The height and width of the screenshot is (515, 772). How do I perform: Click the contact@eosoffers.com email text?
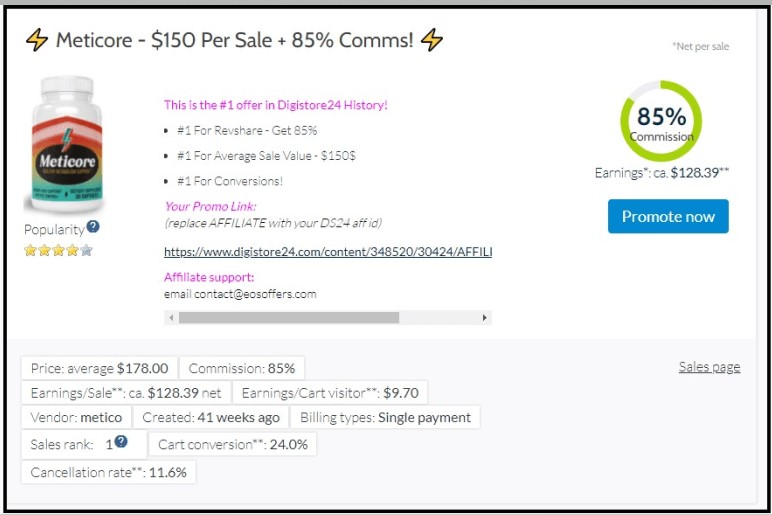pyautogui.click(x=255, y=294)
